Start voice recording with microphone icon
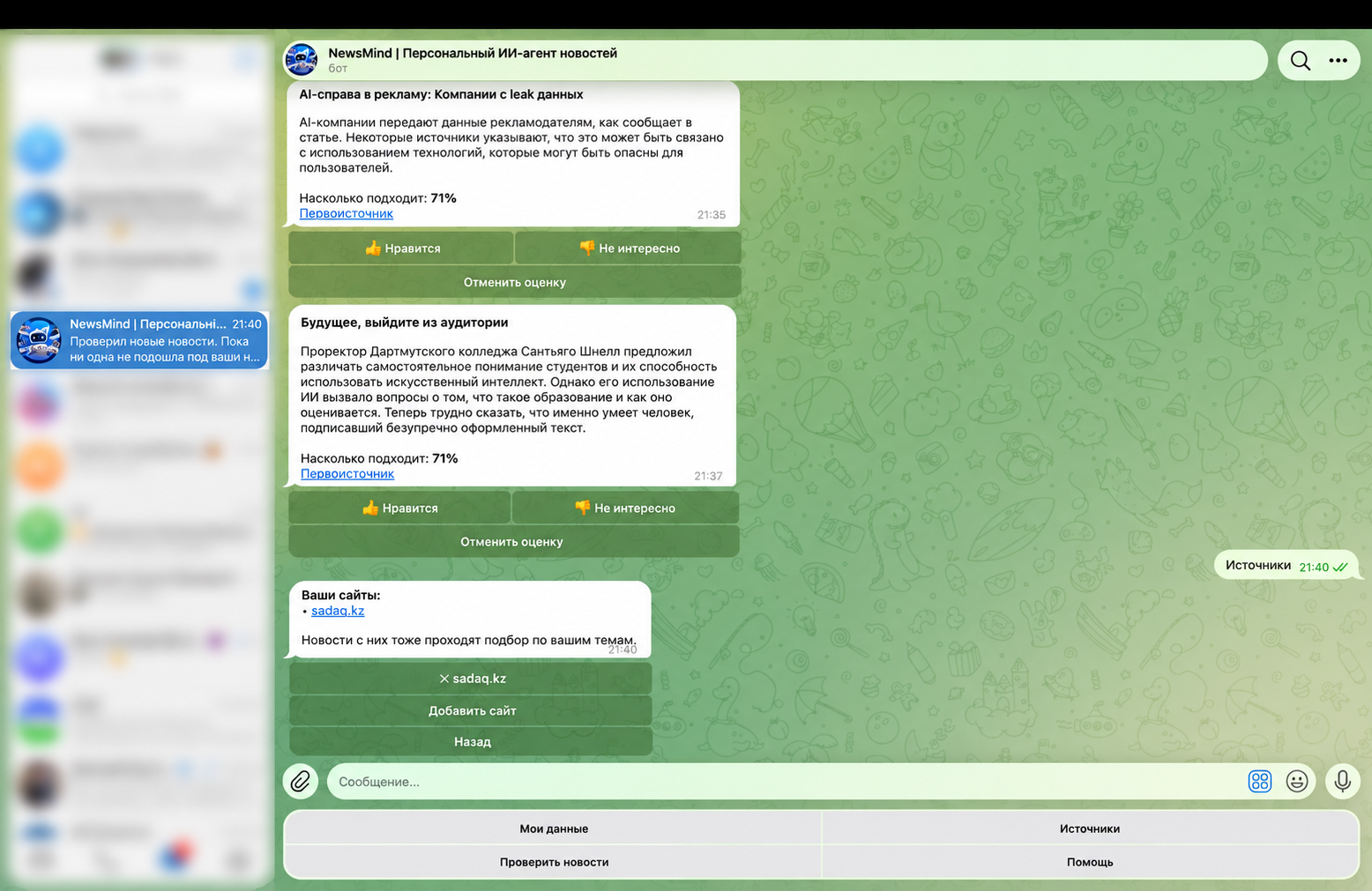 1342,782
